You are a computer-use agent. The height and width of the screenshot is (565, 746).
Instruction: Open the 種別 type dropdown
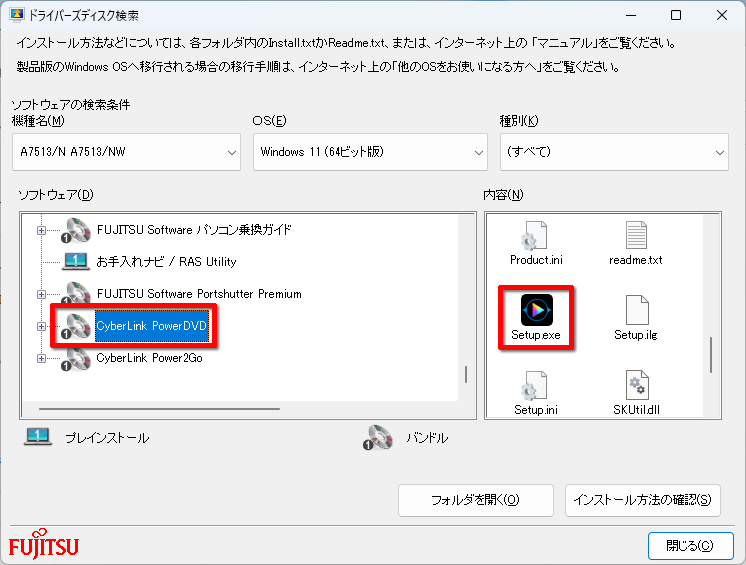tap(613, 152)
